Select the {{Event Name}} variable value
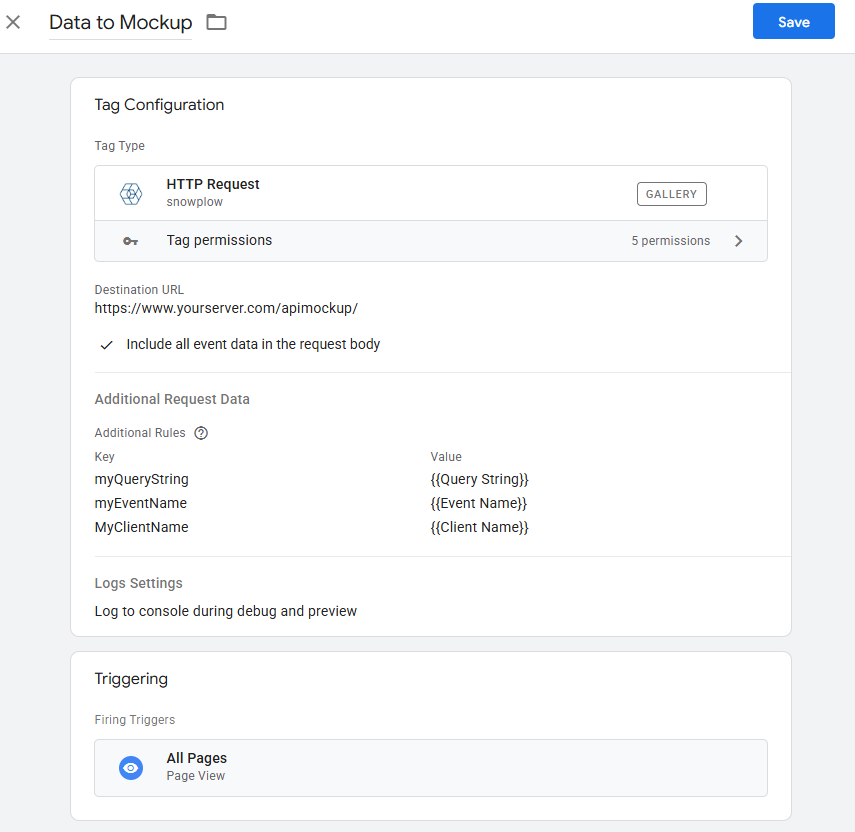The width and height of the screenshot is (855, 832). (x=478, y=504)
